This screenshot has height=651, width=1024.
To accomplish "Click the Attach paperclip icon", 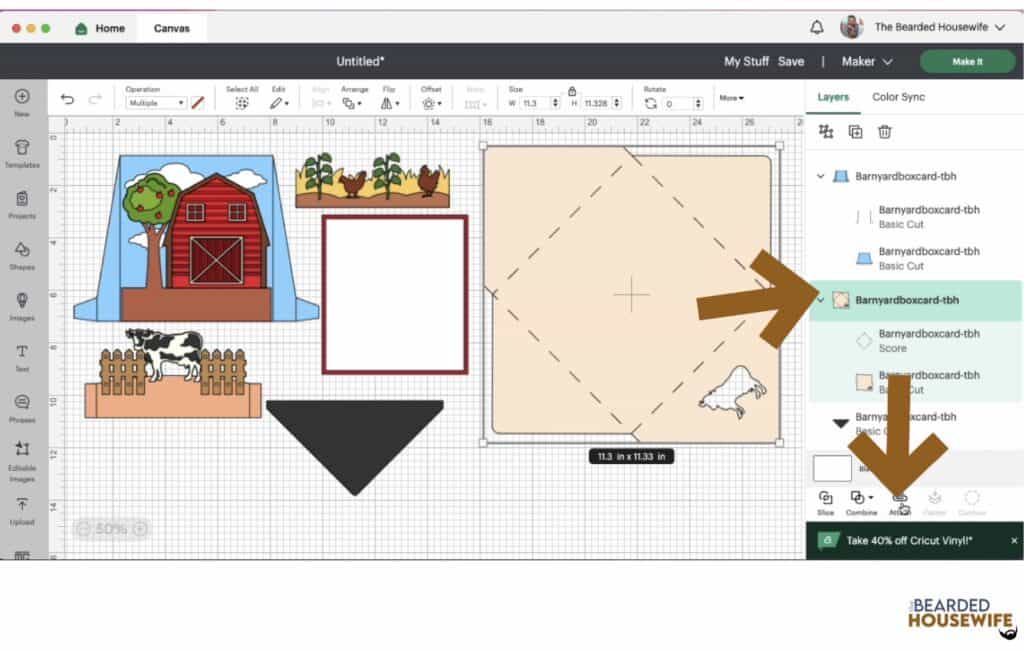I will pos(899,498).
